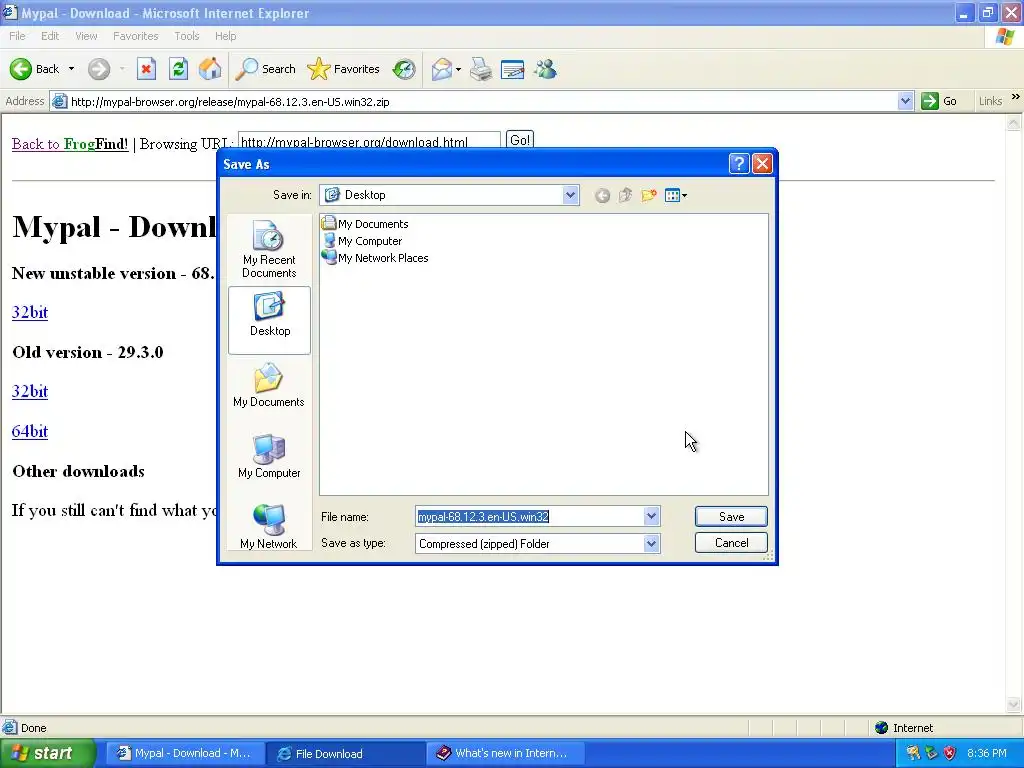
Task: Select Desktop in the places bar
Action: coord(269,320)
